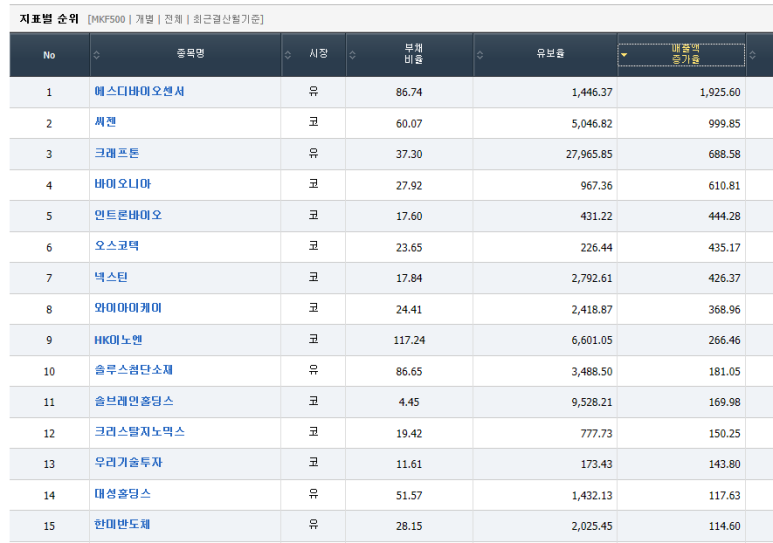Select row number 12 cell
This screenshot has width=773, height=543.
point(49,434)
